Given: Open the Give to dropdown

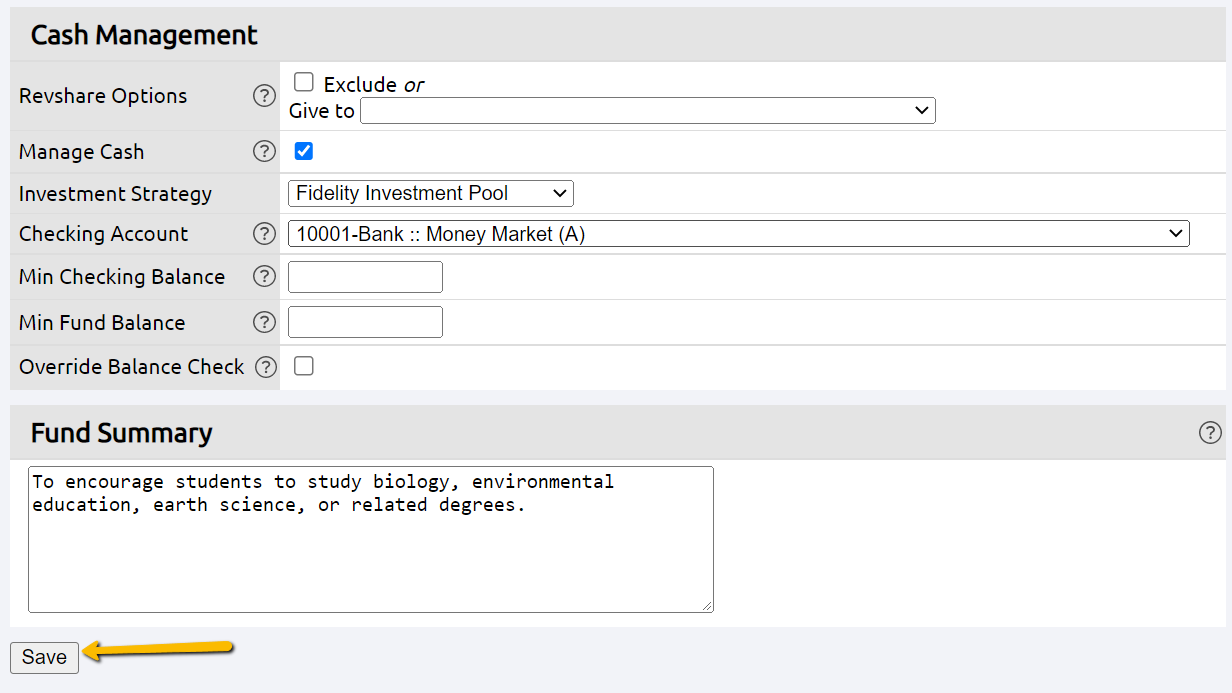Looking at the screenshot, I should pyautogui.click(x=648, y=110).
